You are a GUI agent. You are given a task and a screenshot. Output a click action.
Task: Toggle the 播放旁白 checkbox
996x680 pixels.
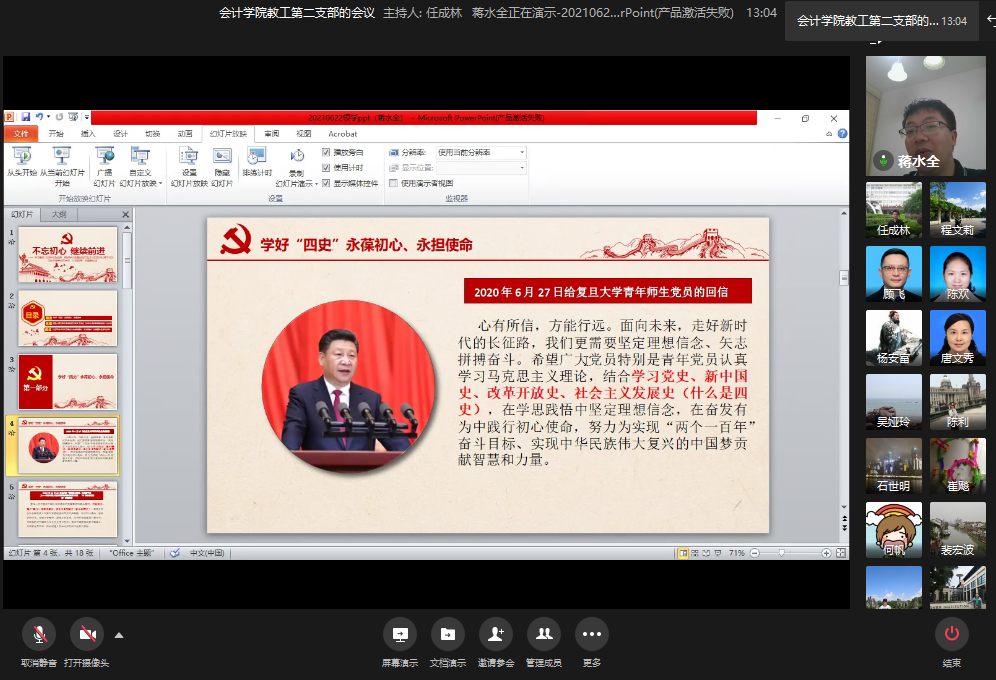pos(326,152)
